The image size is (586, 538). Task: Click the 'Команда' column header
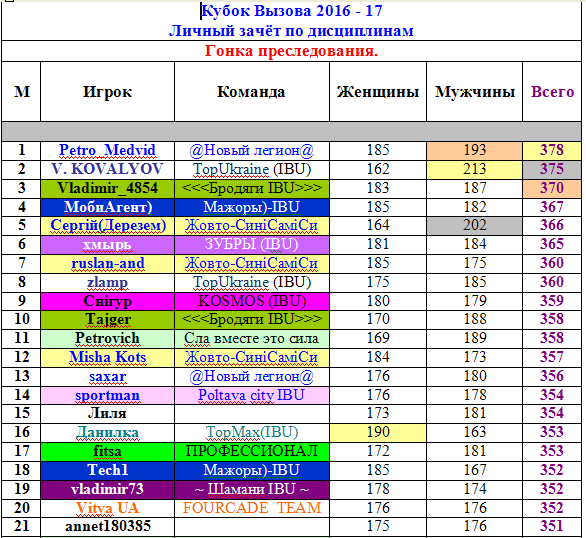coord(252,92)
